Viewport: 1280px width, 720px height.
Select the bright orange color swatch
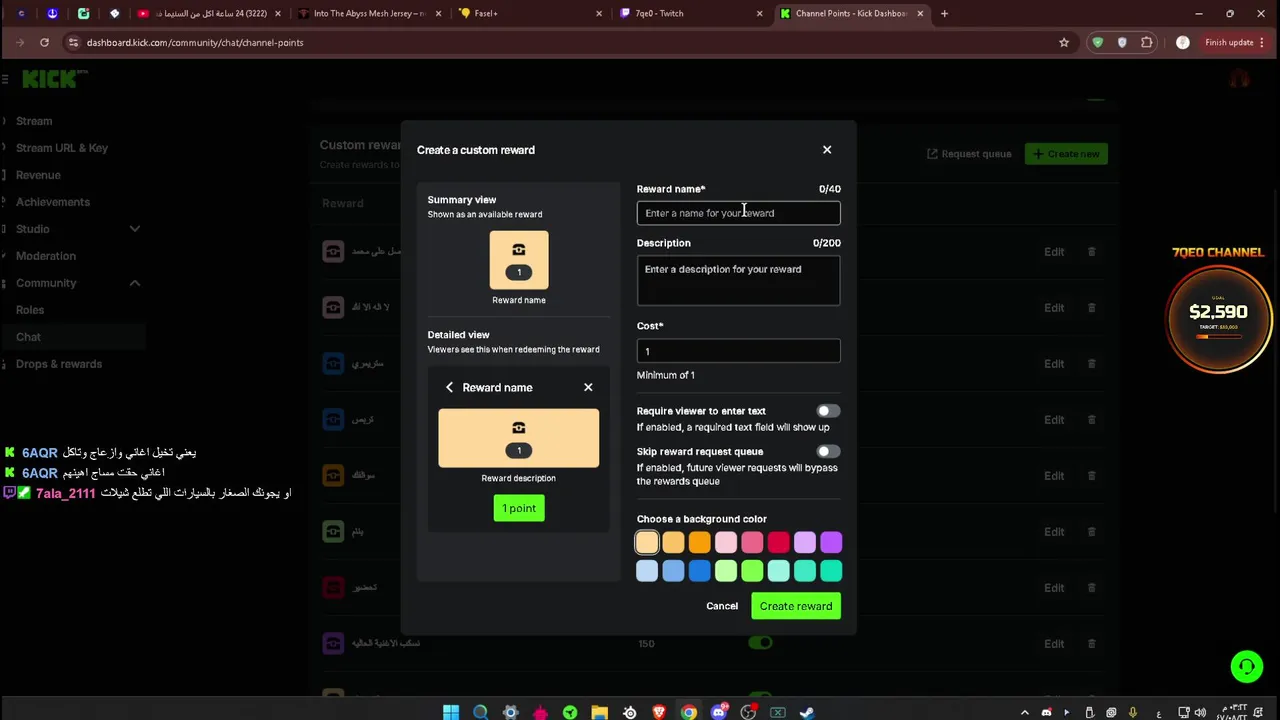click(x=700, y=543)
